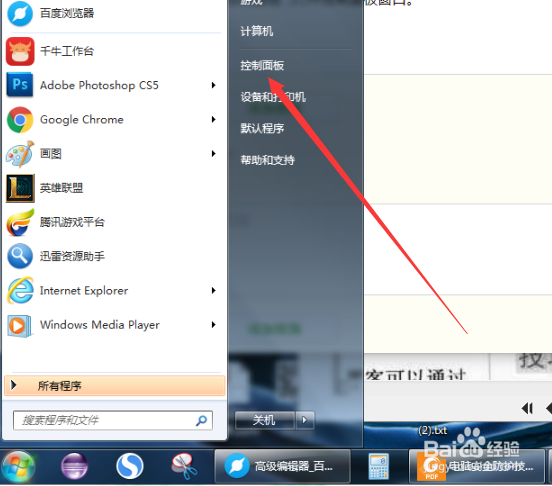This screenshot has height=486, width=552.
Task: Open the 腾讯游戏平台 icon
Action: 20,222
